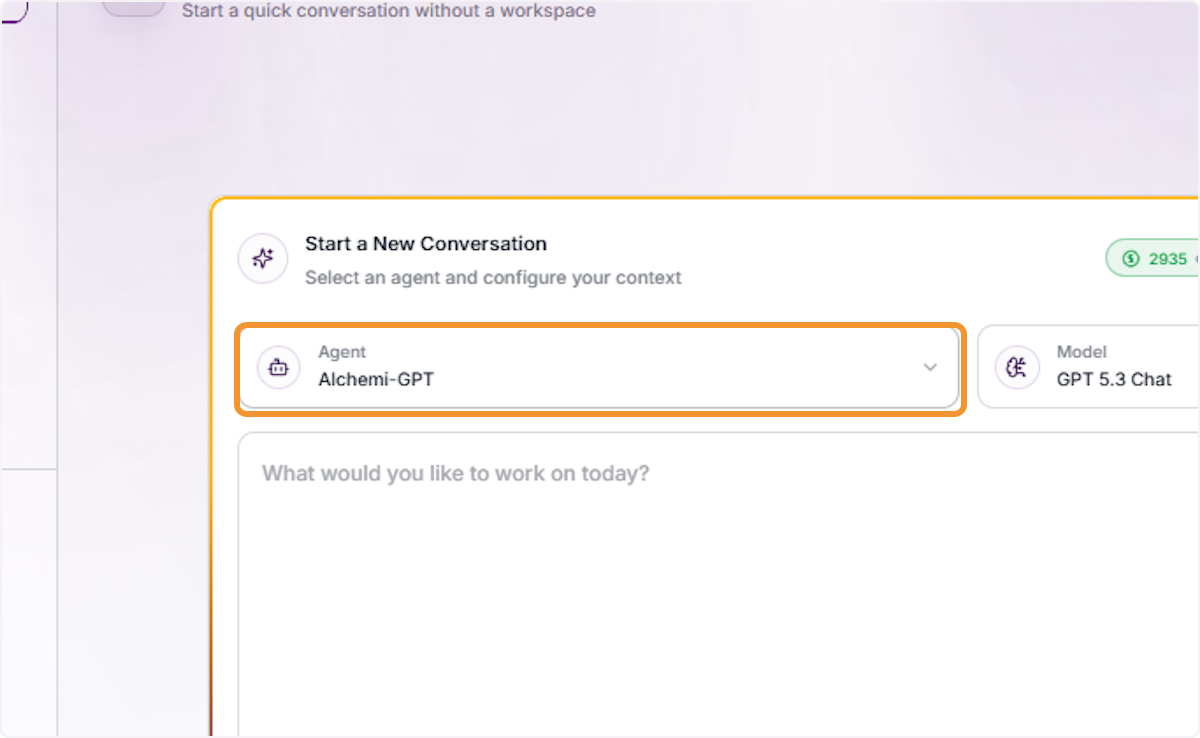Click the green 2935 credits badge
Image resolution: width=1200 pixels, height=738 pixels.
1152,259
